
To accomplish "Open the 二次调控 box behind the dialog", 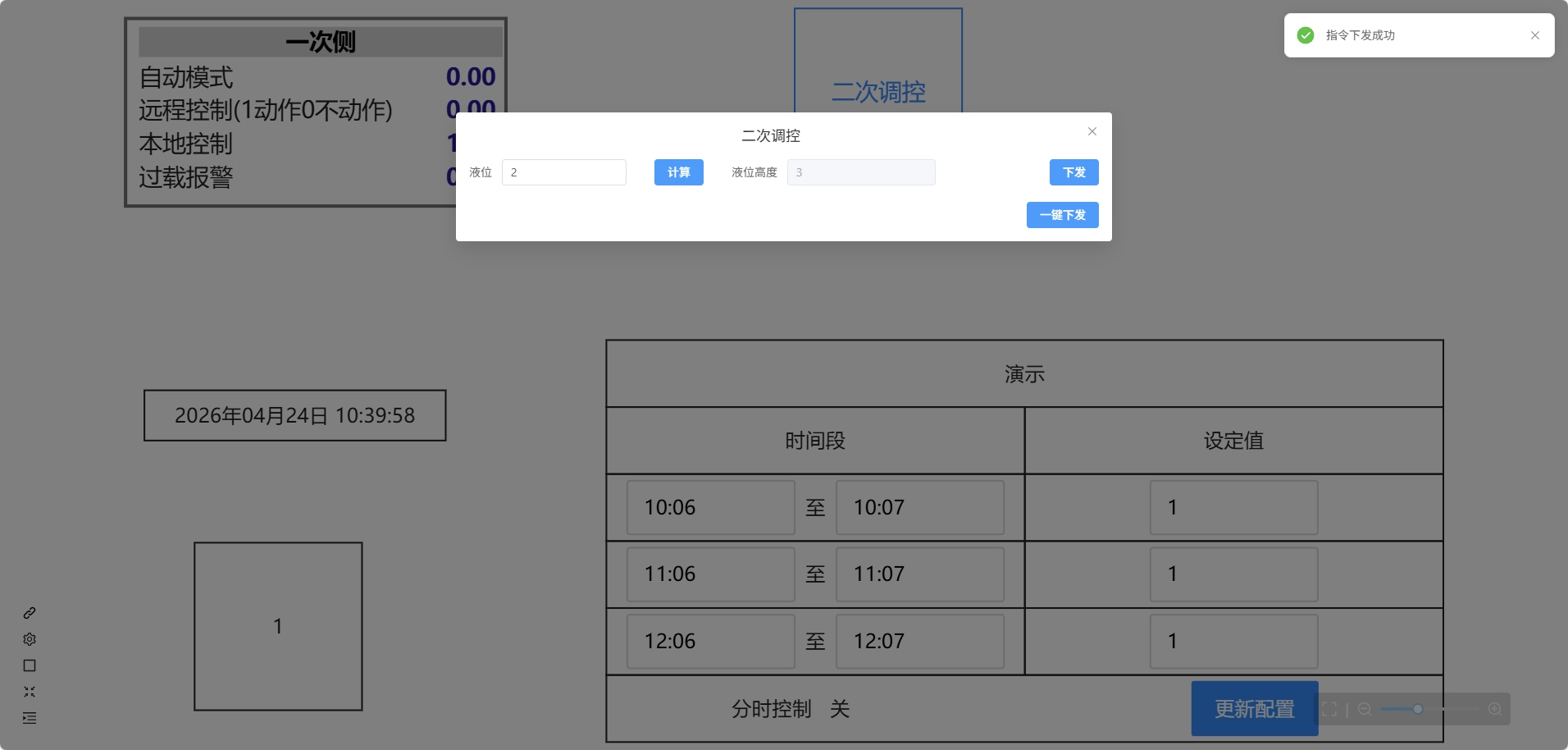I will click(x=878, y=62).
